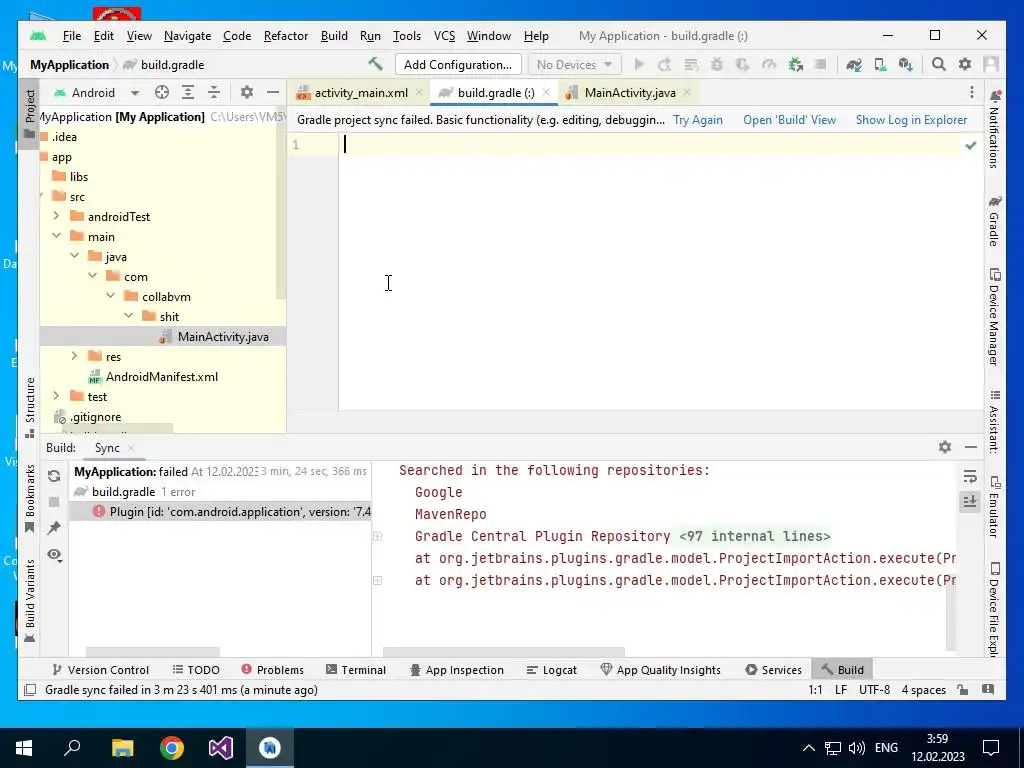Open the VCS menu
Screen dimensions: 1024x768
point(444,36)
